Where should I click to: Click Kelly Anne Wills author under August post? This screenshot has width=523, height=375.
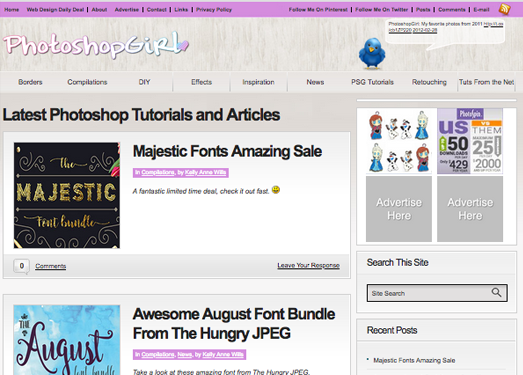pyautogui.click(x=223, y=354)
